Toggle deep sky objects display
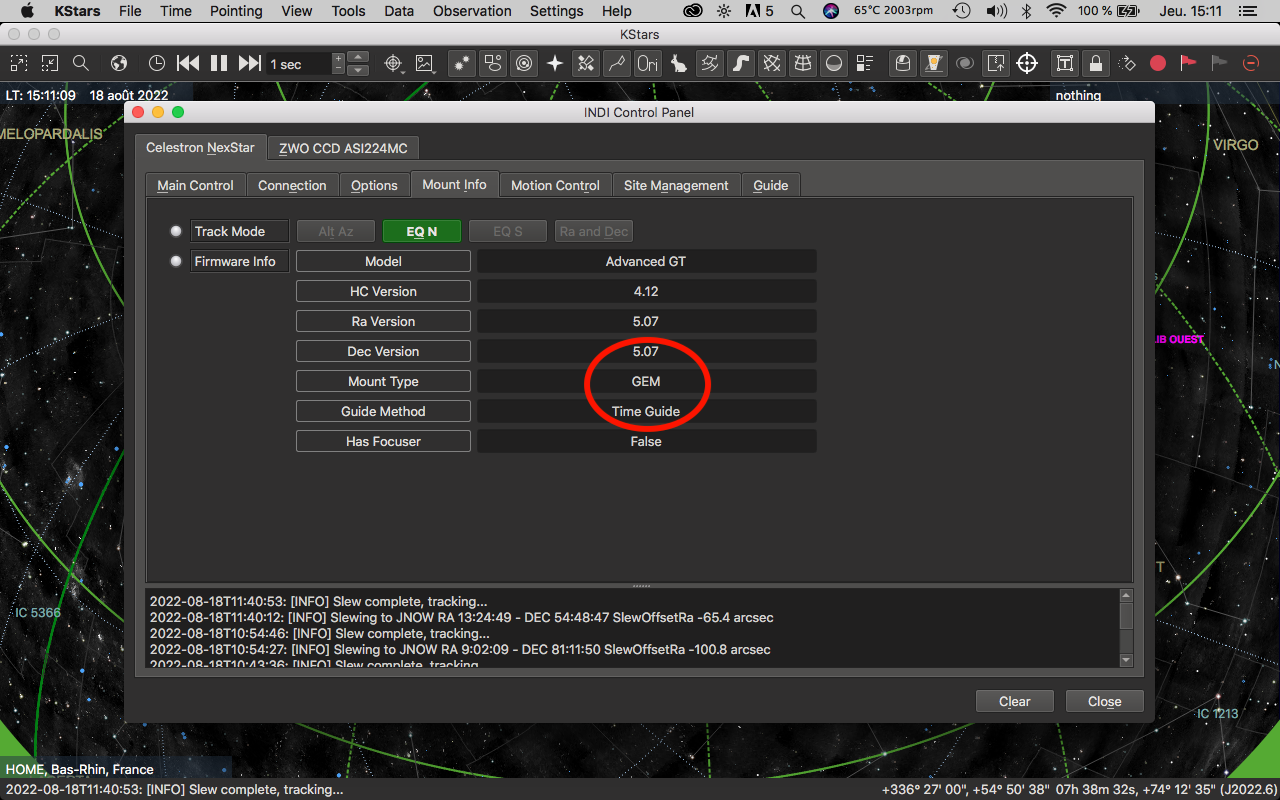Screen dimensions: 1280x800 point(492,63)
